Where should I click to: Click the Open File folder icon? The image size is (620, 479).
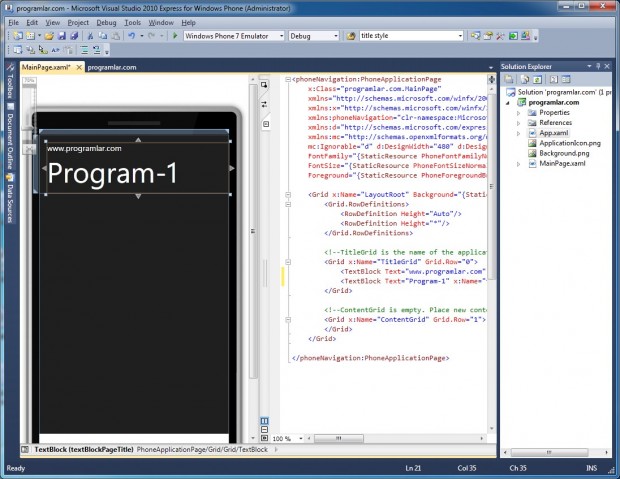(x=49, y=36)
